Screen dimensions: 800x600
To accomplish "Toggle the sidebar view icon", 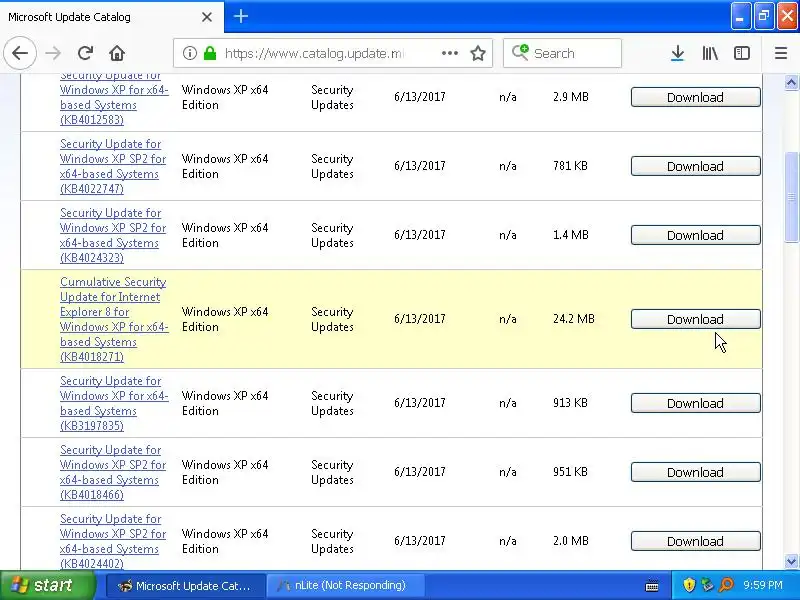I will [741, 53].
